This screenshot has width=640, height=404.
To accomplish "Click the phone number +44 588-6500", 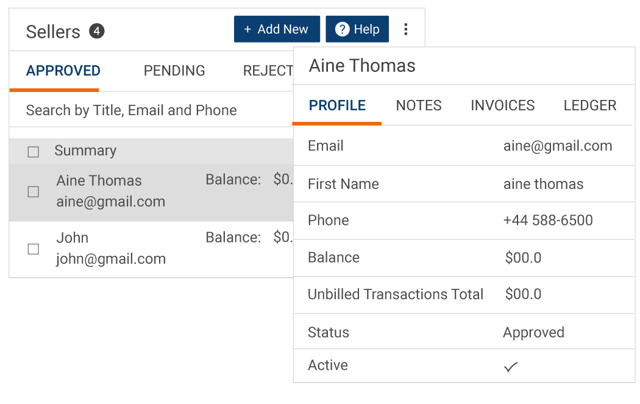I will click(548, 220).
